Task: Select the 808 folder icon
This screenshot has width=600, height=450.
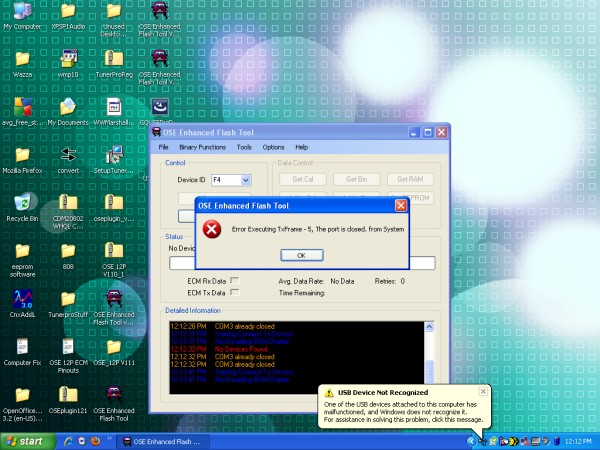Action: click(x=68, y=256)
